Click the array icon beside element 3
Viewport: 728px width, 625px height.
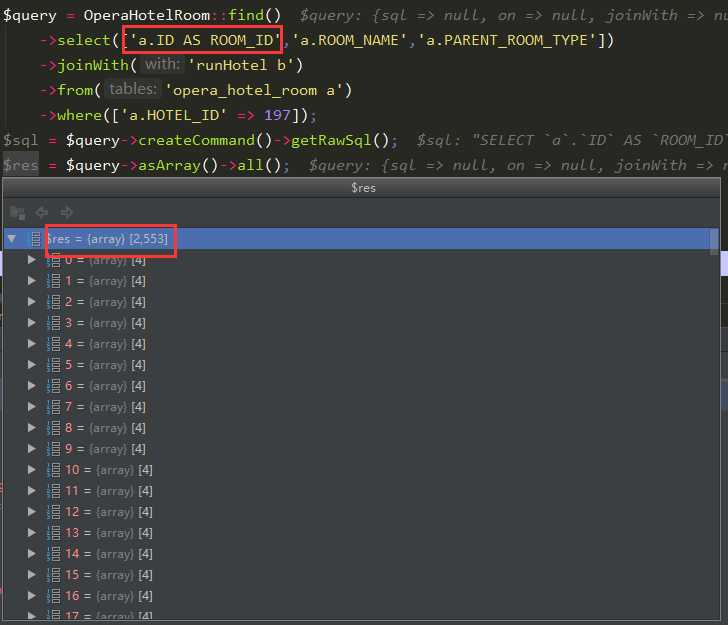[53, 323]
